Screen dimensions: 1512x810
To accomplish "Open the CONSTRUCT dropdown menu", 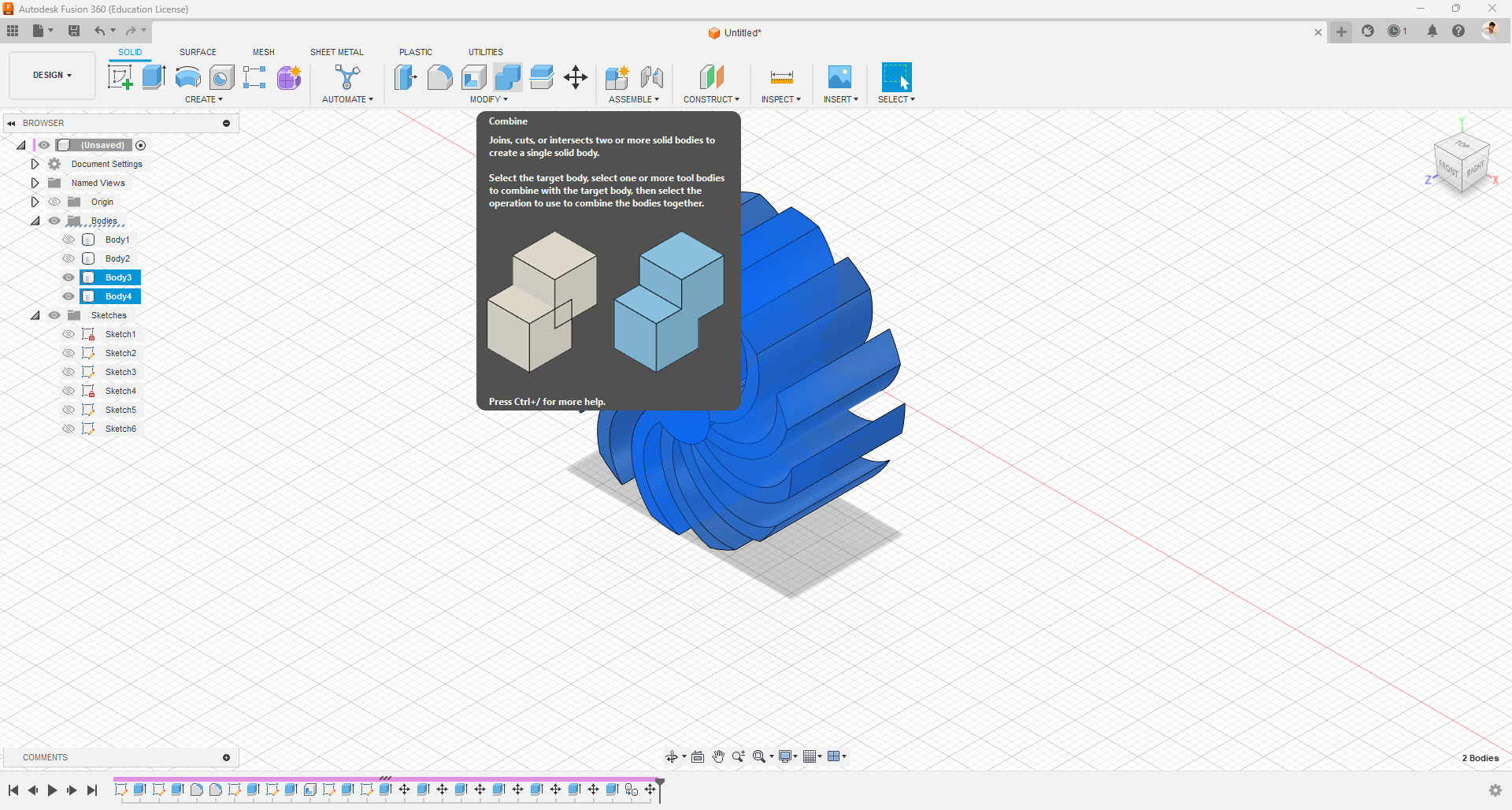I will (x=711, y=99).
